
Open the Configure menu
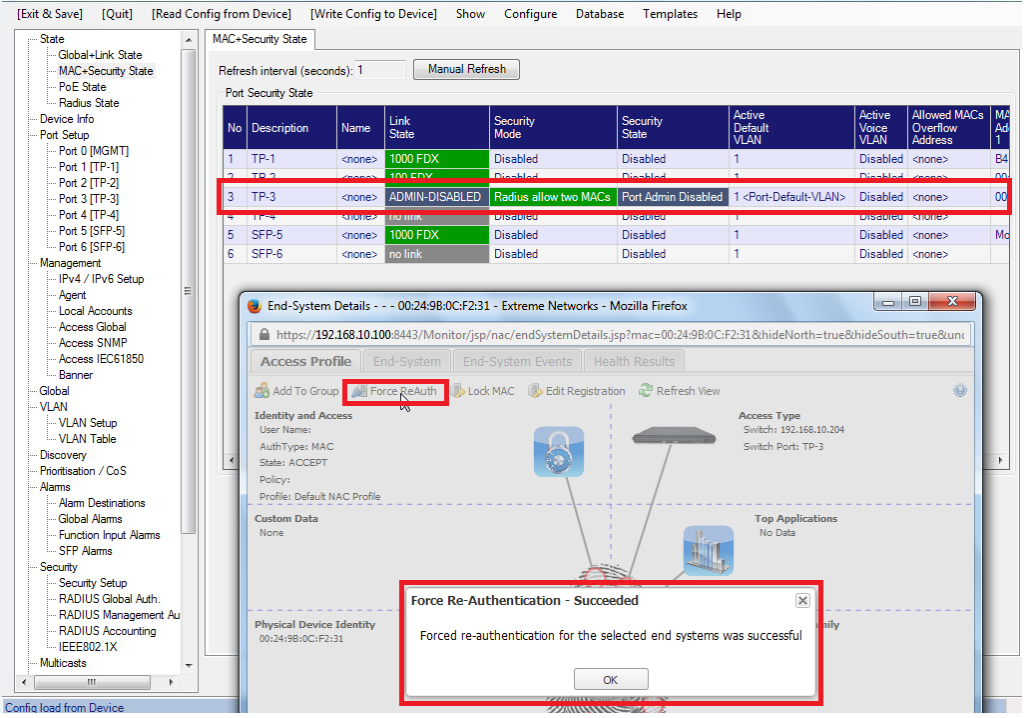pyautogui.click(x=530, y=14)
